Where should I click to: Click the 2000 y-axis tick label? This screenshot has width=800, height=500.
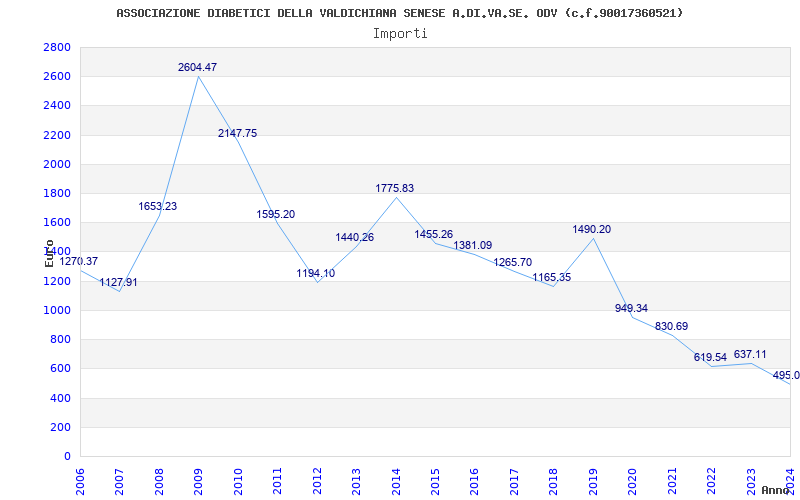click(x=57, y=164)
